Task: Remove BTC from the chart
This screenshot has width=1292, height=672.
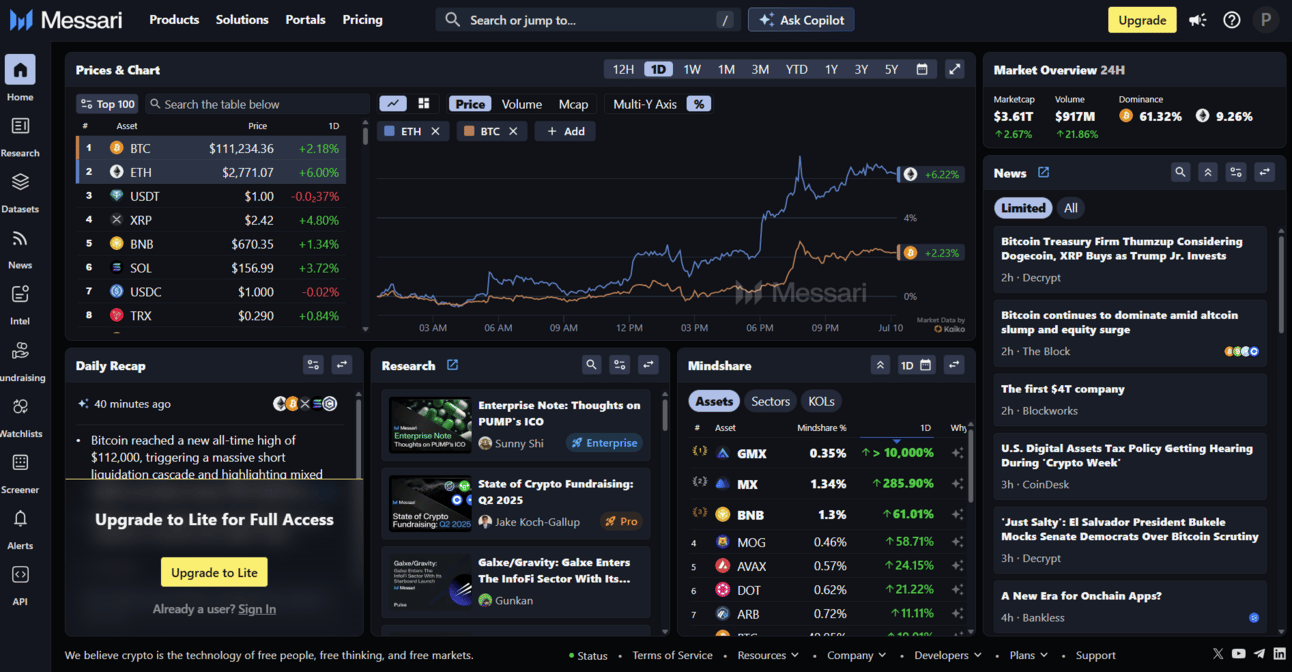Action: pos(513,131)
